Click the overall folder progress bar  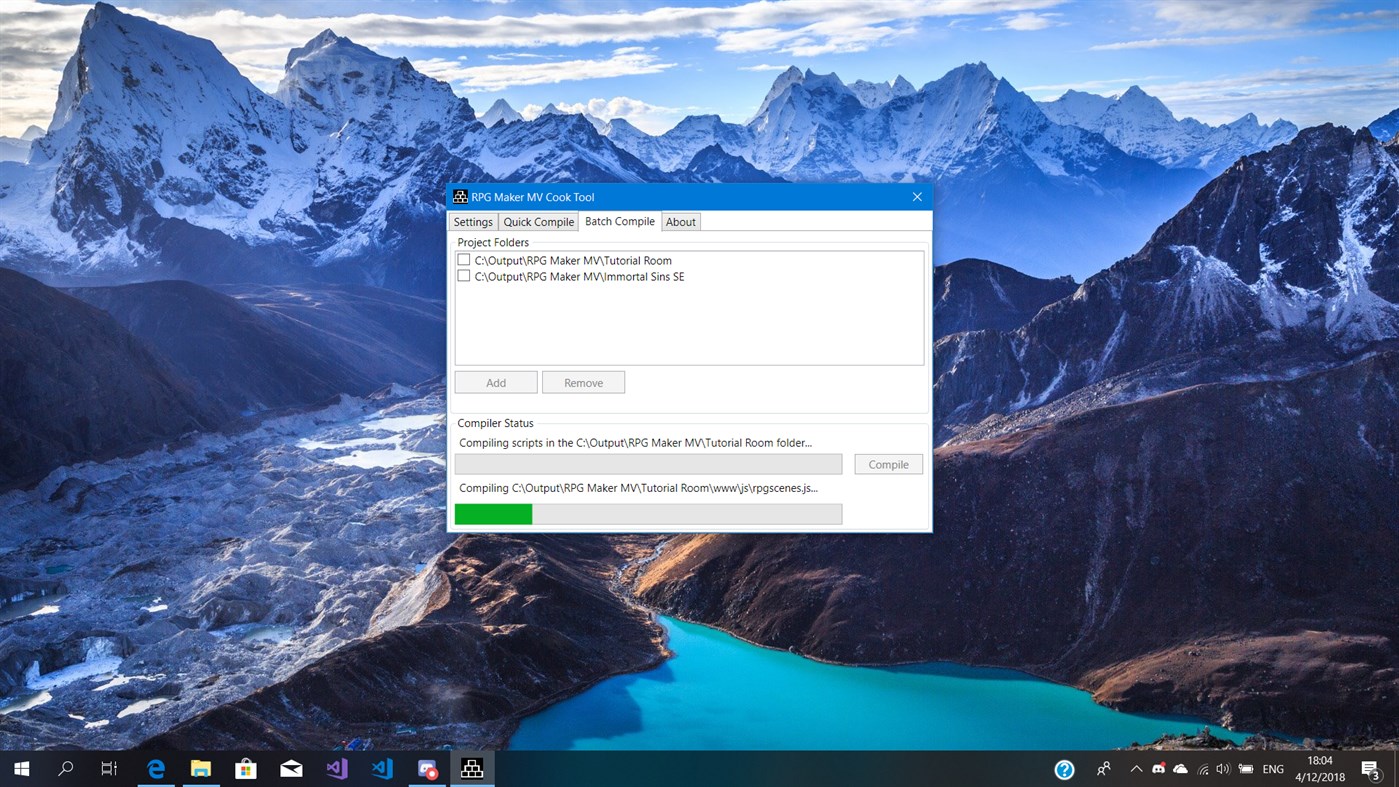click(649, 464)
